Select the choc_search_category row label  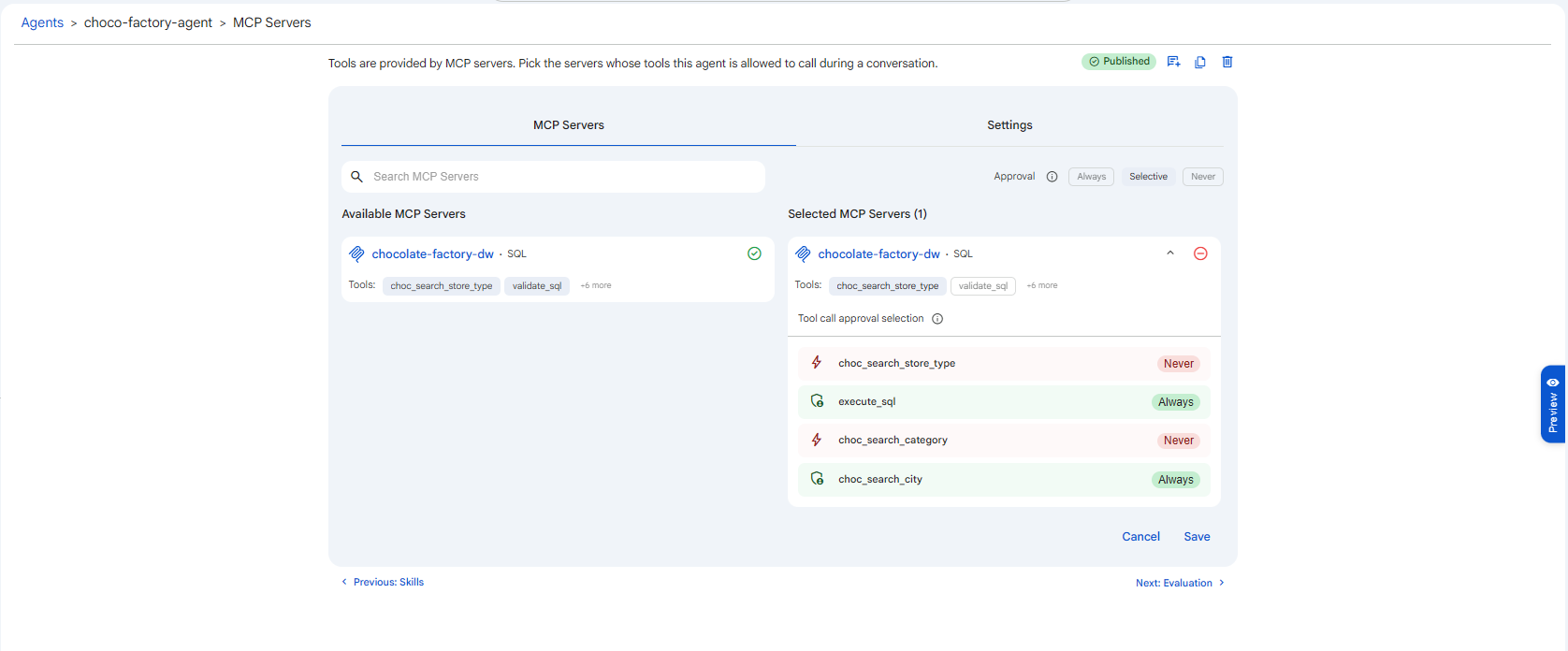click(x=893, y=440)
